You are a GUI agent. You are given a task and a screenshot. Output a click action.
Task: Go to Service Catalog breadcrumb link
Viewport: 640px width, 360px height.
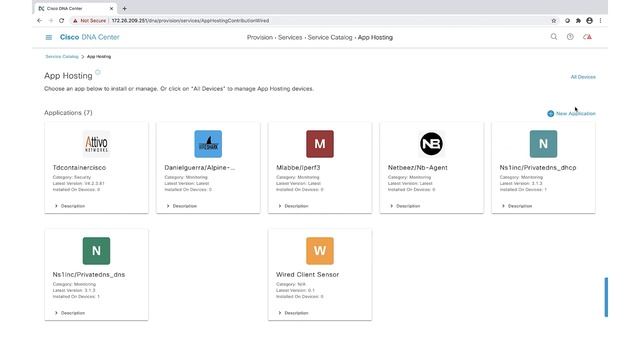62,57
